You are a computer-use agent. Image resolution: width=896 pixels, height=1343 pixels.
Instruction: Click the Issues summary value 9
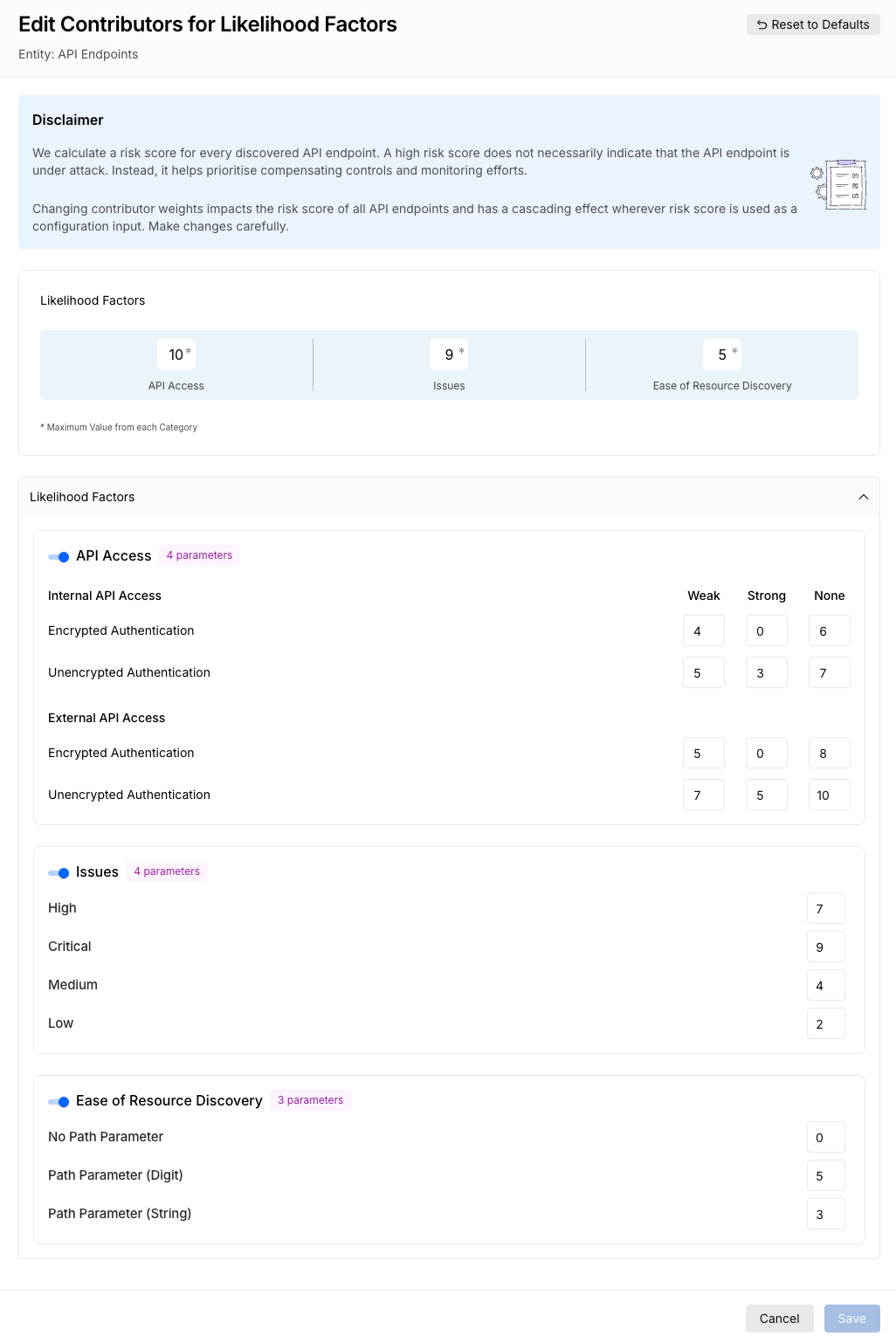click(449, 355)
